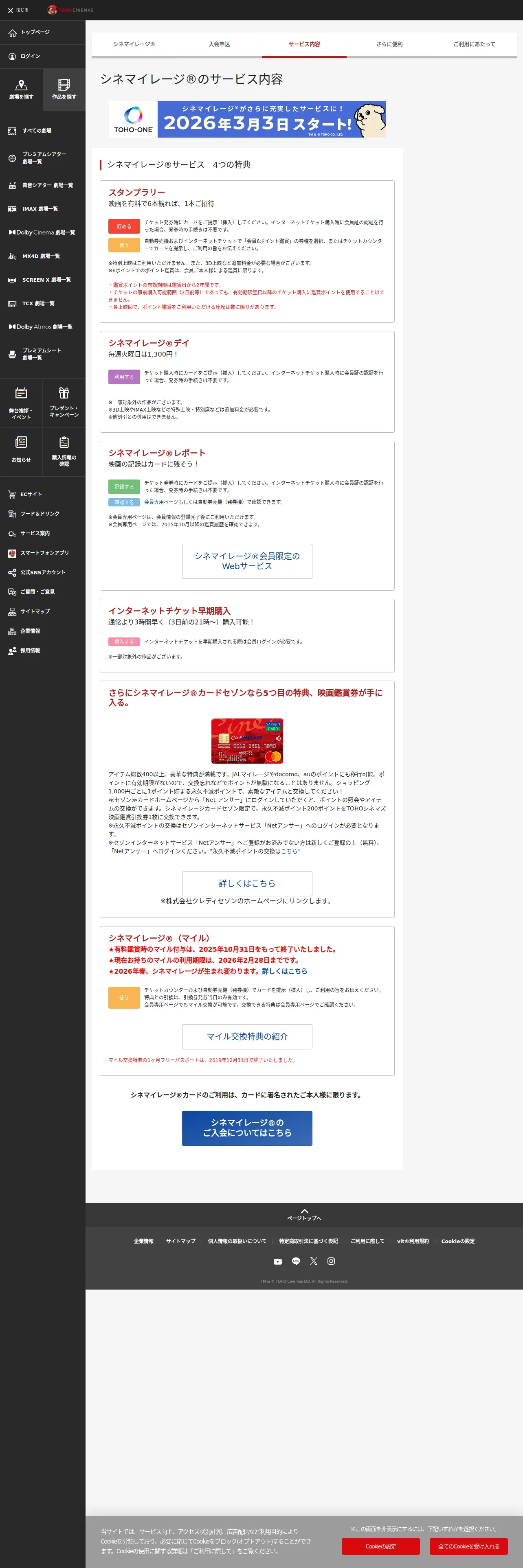Accept all cookies with 全てのCookieを受け入れる
Image resolution: width=523 pixels, height=1568 pixels.
(x=469, y=1546)
